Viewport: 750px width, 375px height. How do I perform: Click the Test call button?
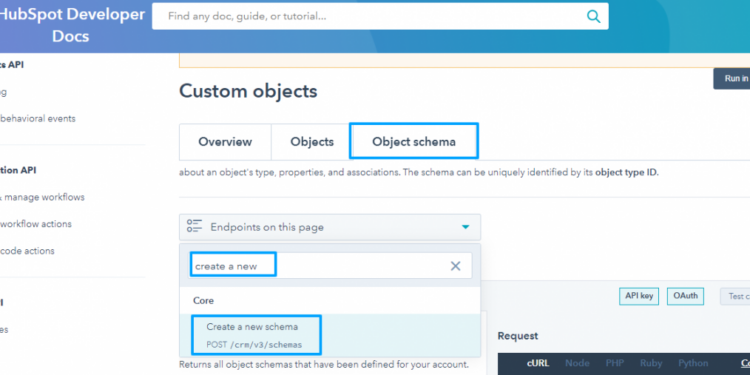click(736, 297)
